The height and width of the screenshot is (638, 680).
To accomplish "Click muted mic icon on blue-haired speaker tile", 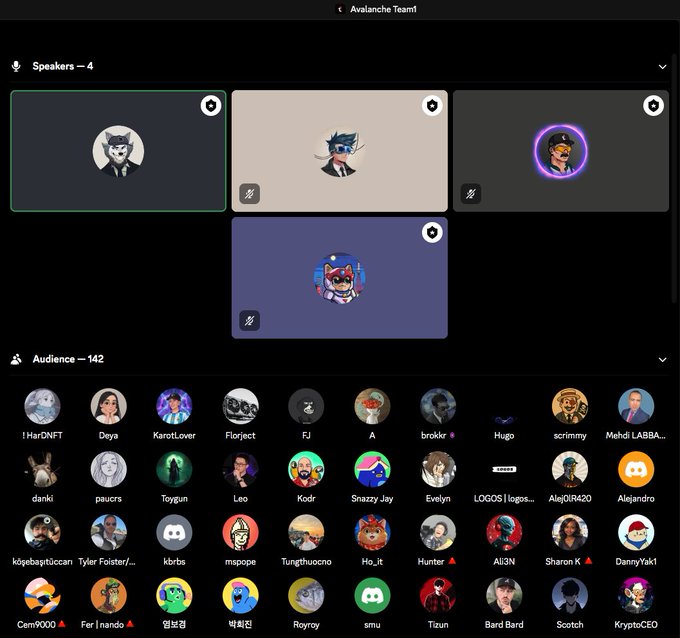I will coord(250,193).
